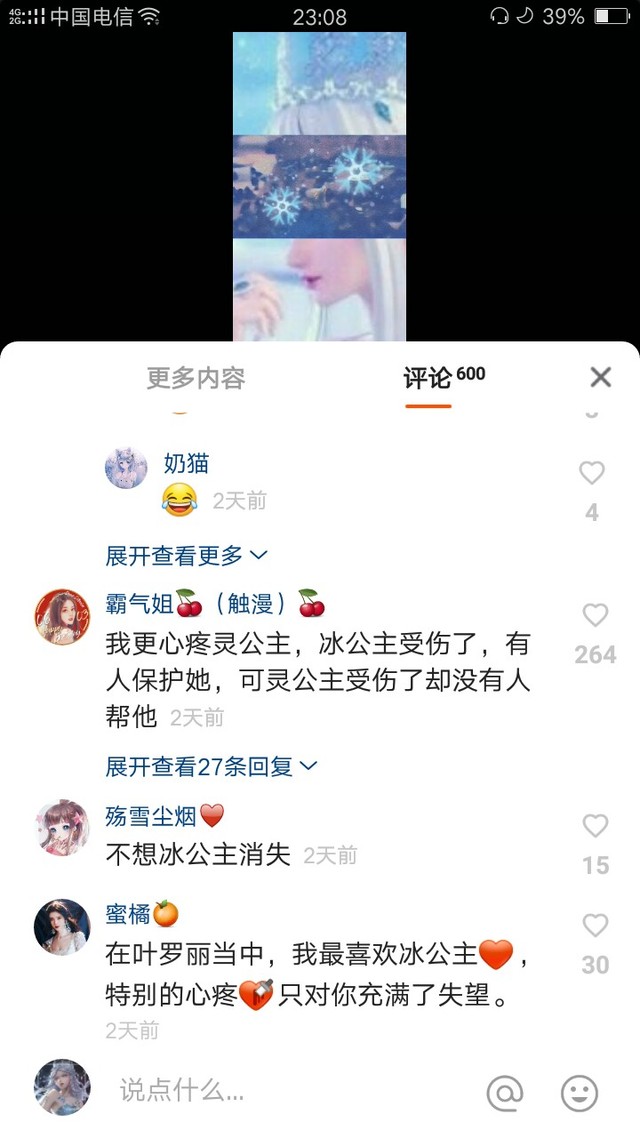Like 奶猫's laughing emoji comment

[x=591, y=473]
